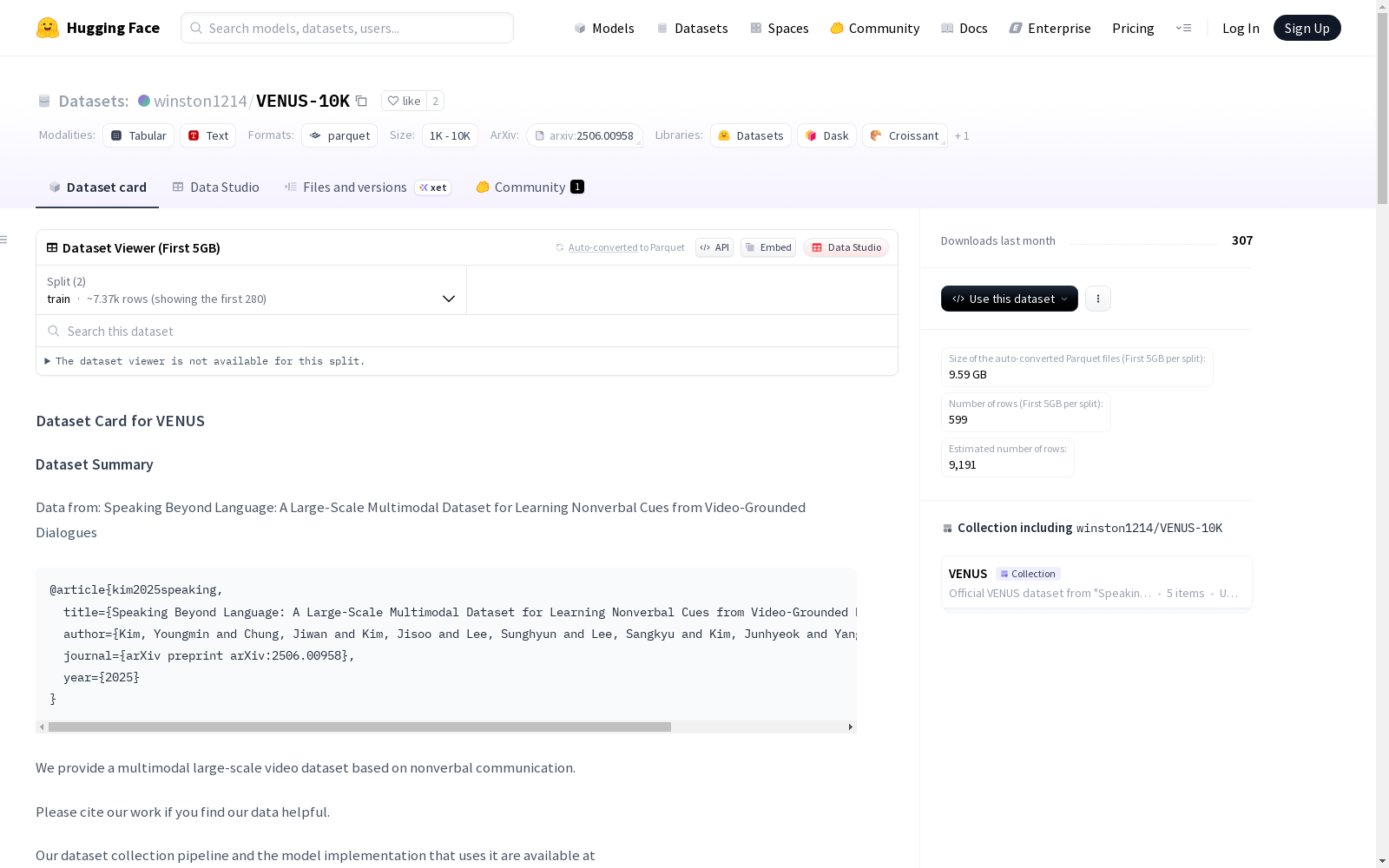Click Log In
This screenshot has height=868, width=1389.
click(1241, 28)
